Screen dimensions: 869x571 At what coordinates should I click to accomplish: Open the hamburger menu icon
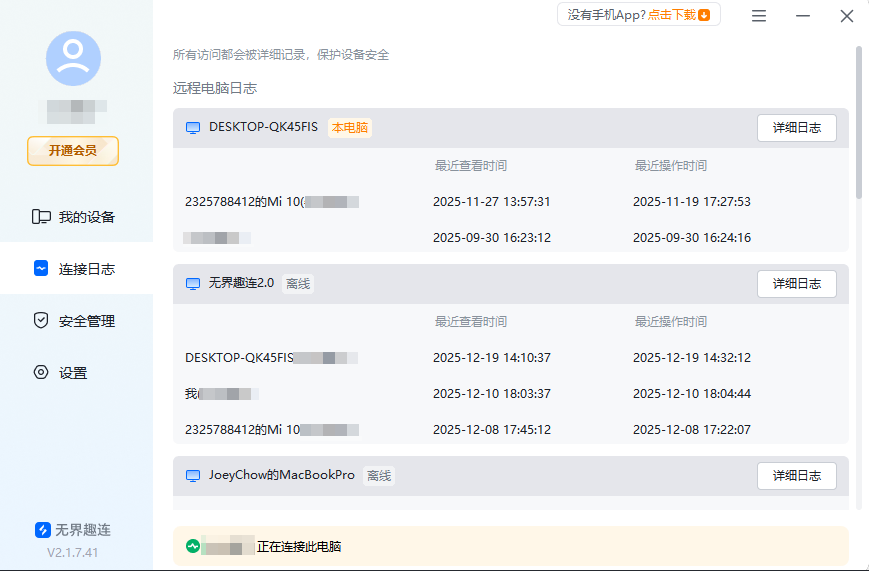(759, 16)
